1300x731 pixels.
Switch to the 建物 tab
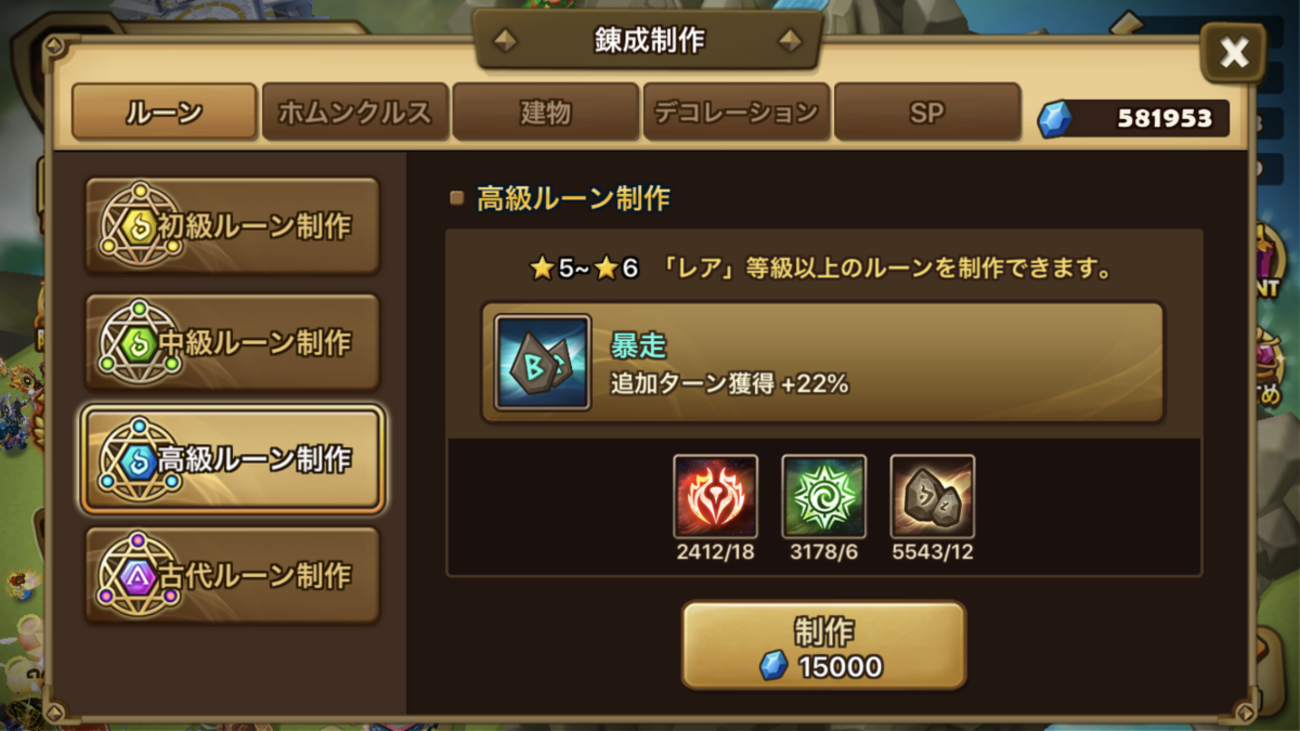[x=545, y=112]
